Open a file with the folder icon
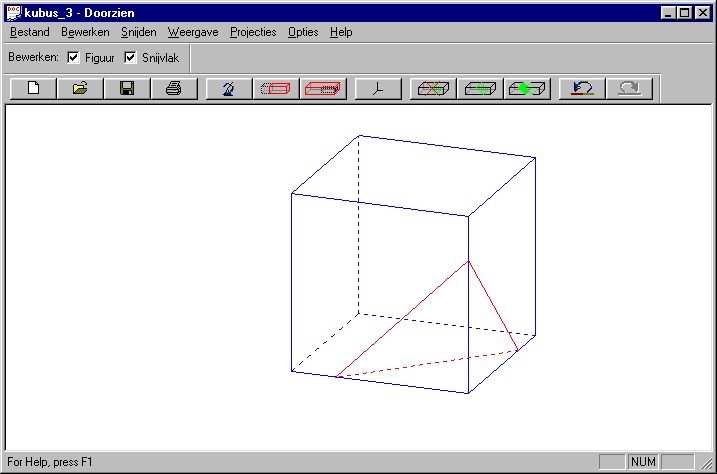 click(x=80, y=88)
